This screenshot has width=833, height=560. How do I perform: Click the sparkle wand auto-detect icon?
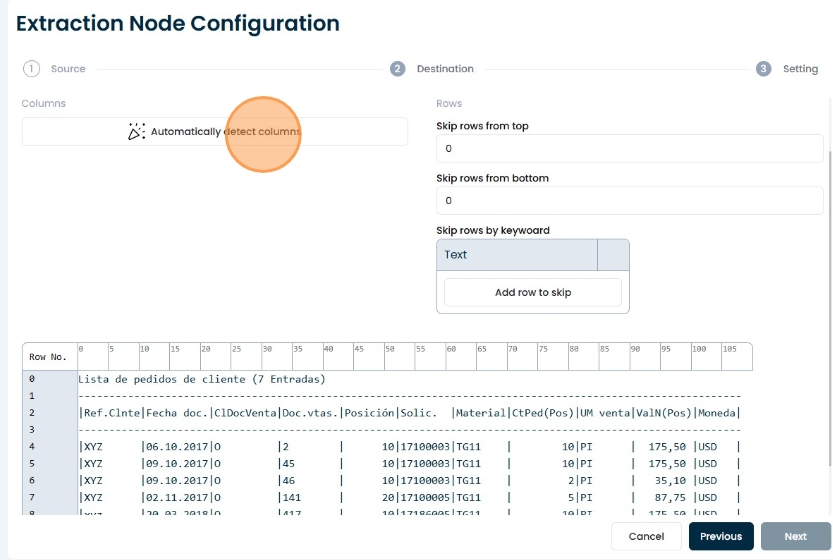click(x=137, y=131)
